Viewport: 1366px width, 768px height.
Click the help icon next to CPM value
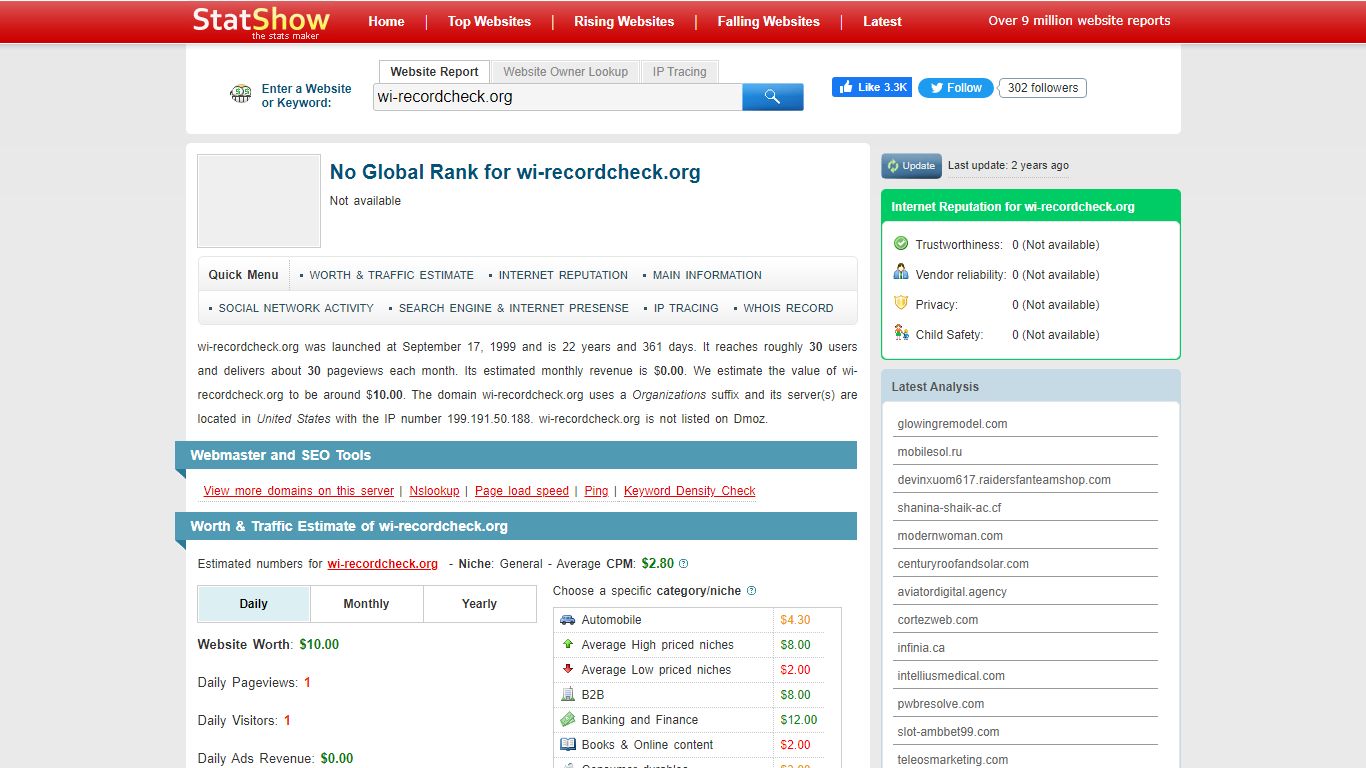pos(683,564)
